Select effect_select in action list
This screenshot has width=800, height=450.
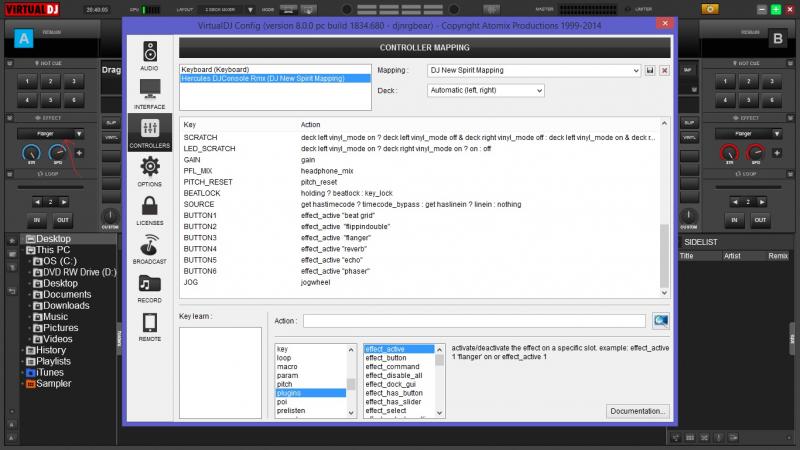[399, 411]
